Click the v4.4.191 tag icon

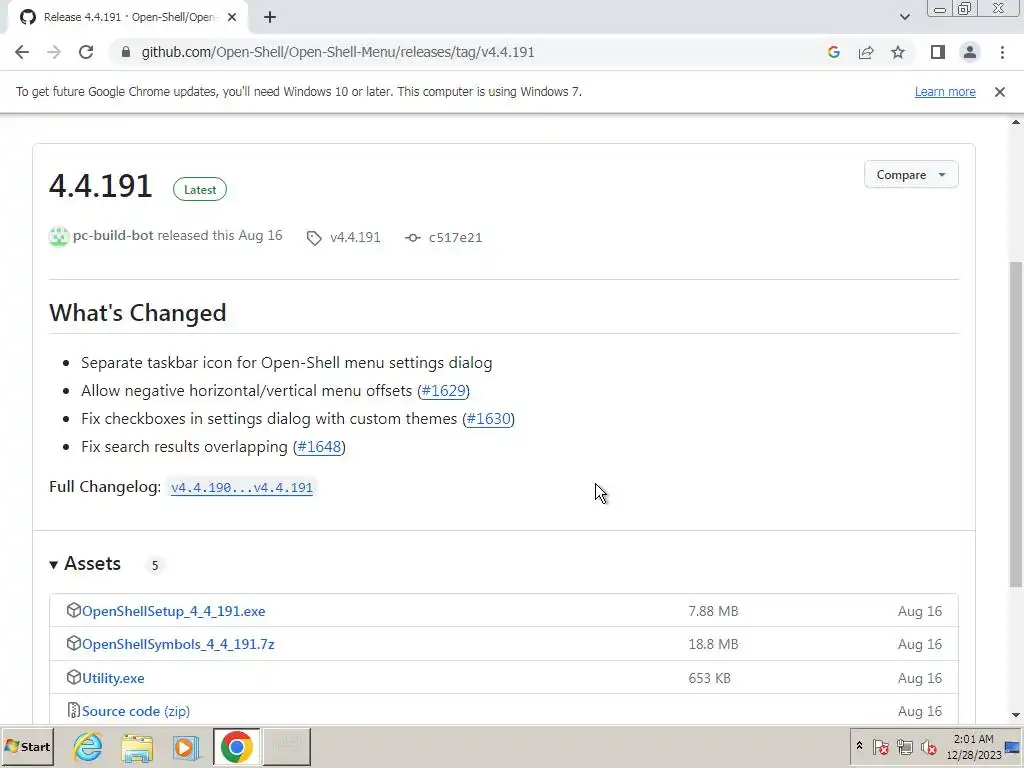click(314, 238)
